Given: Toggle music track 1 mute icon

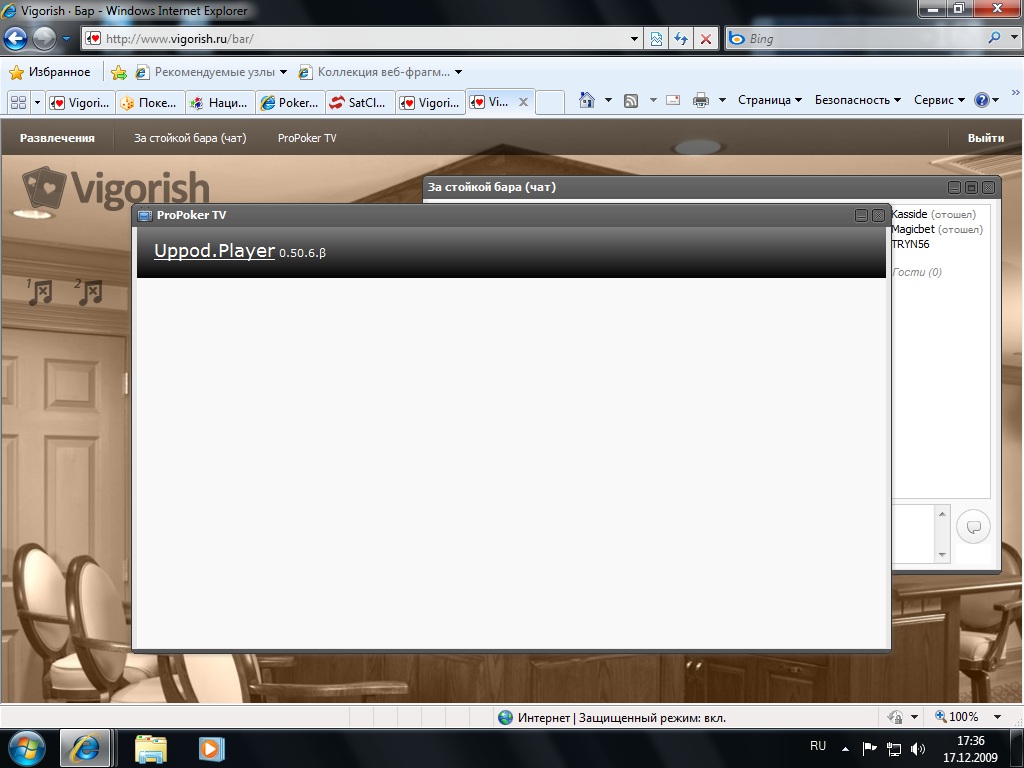Looking at the screenshot, I should click(x=40, y=292).
